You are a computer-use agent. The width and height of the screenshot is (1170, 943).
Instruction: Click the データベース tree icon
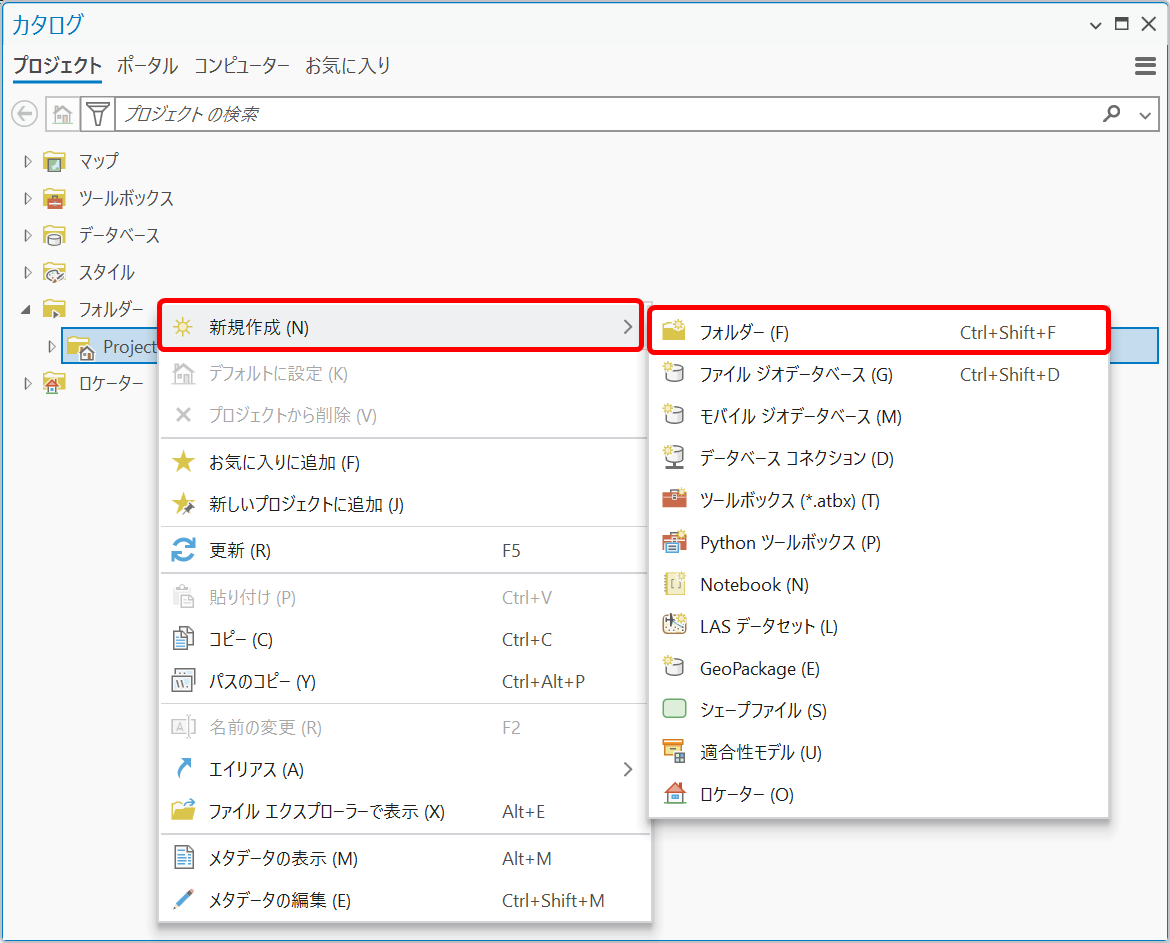click(54, 236)
